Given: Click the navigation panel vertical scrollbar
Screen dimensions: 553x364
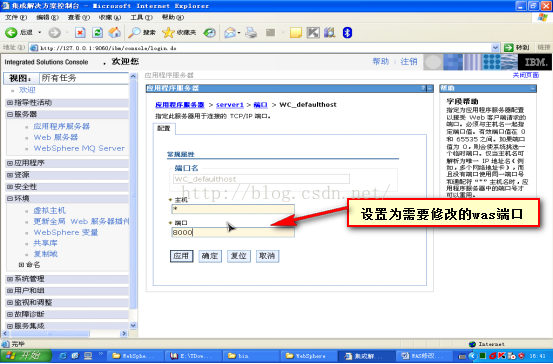Looking at the screenshot, I should click(x=133, y=201).
